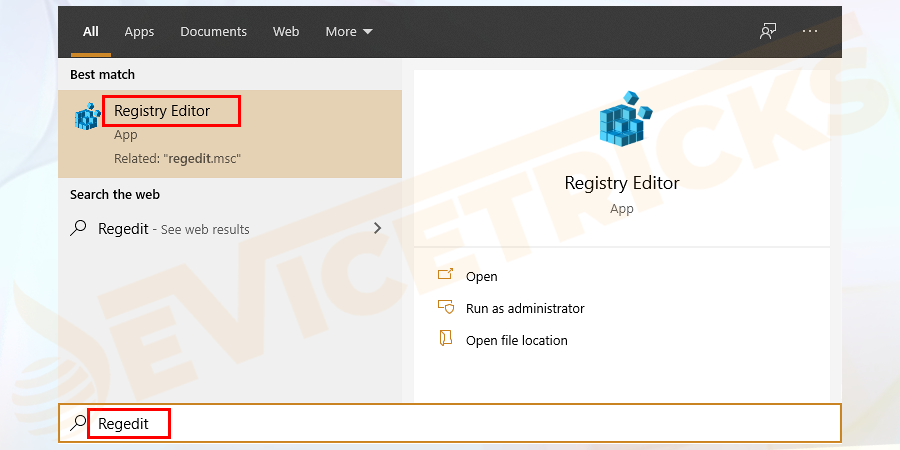Viewport: 900px width, 450px height.
Task: Switch to the All tab
Action: point(91,32)
